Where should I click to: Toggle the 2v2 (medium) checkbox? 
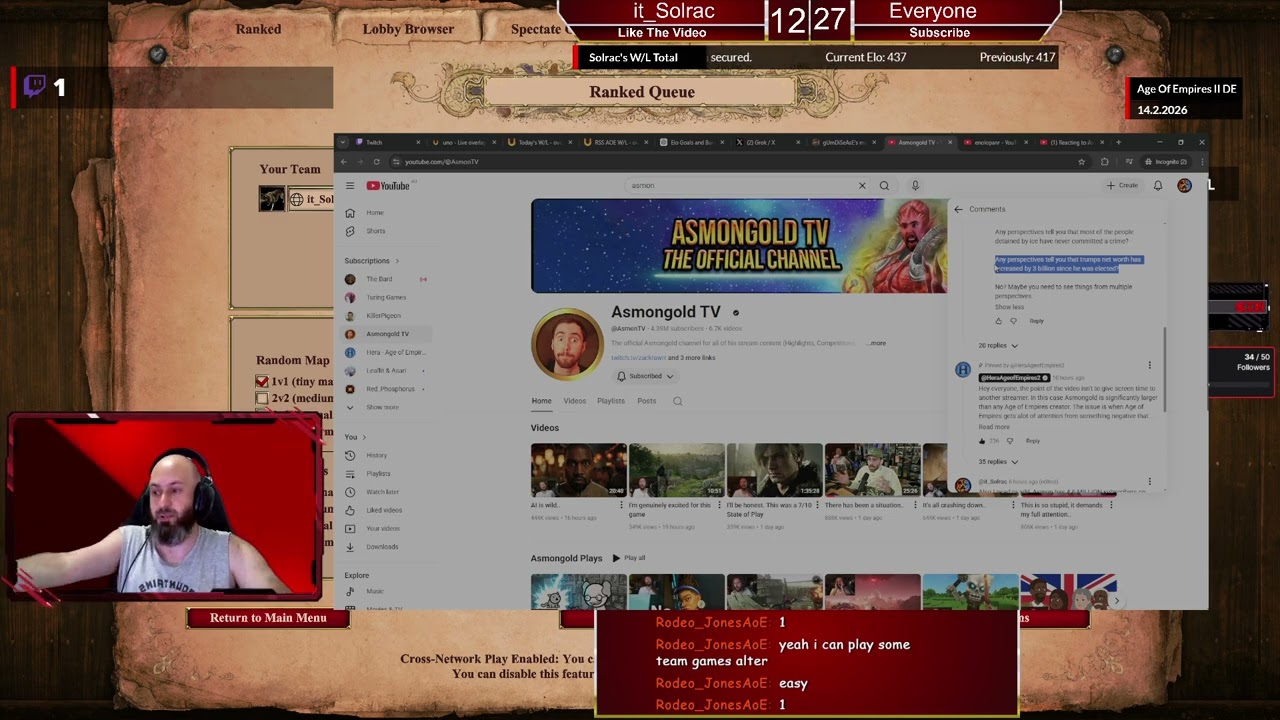pyautogui.click(x=262, y=398)
